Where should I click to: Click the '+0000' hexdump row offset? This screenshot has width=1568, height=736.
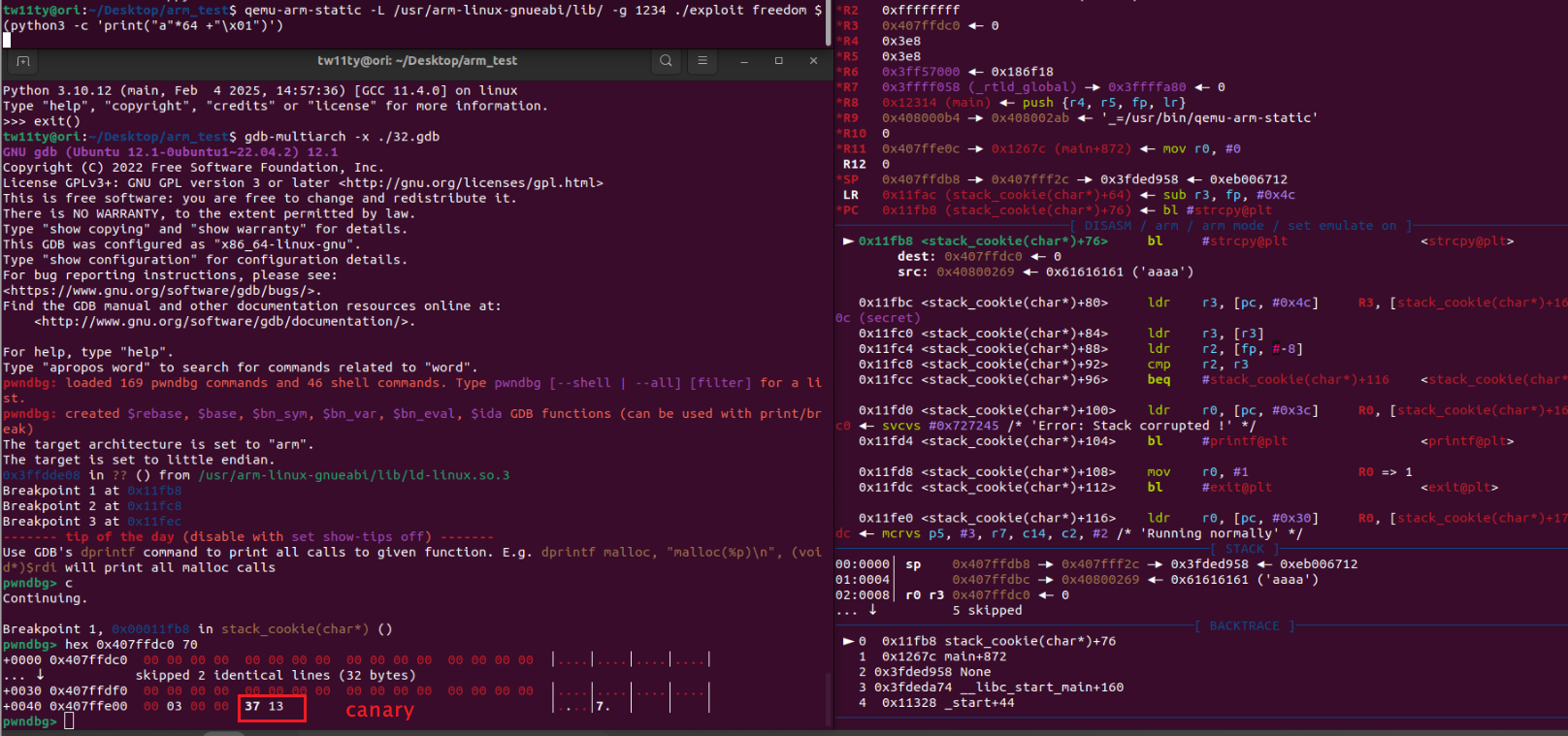click(22, 660)
